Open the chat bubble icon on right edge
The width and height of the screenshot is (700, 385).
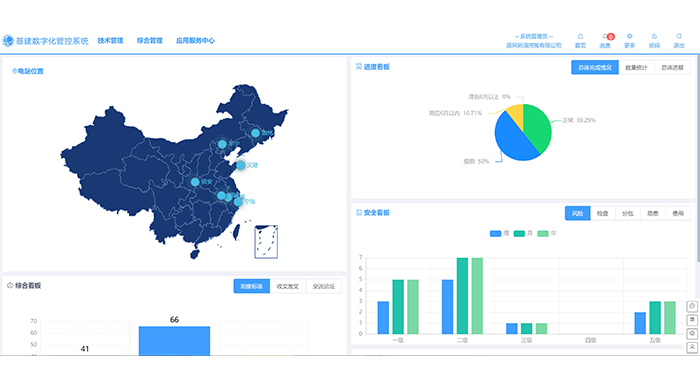pos(692,306)
